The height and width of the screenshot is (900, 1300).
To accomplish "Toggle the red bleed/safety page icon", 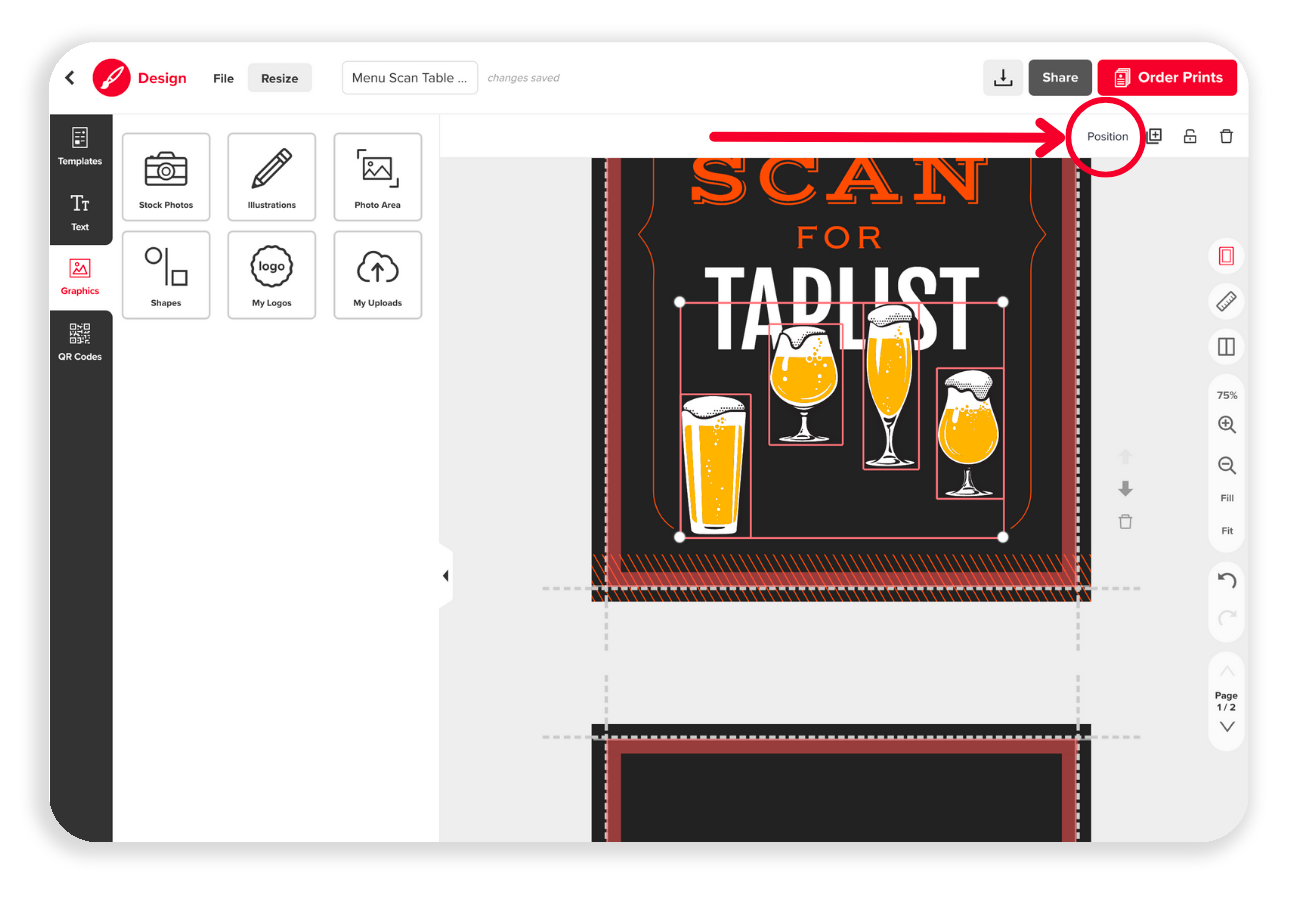I will click(1227, 257).
